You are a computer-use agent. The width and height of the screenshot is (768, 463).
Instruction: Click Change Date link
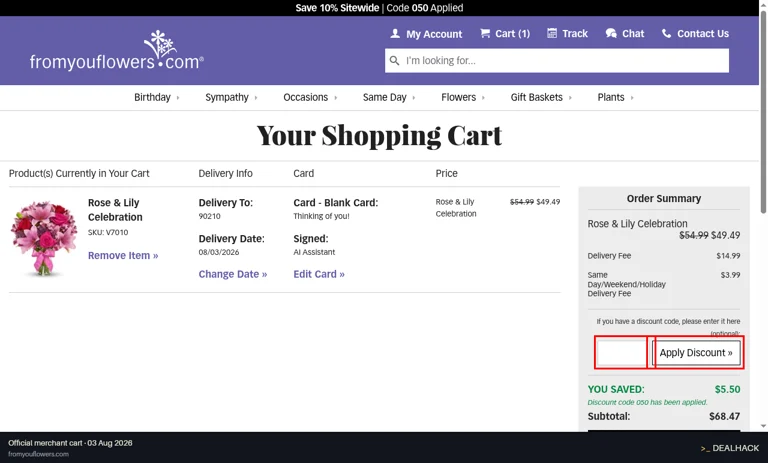coord(233,274)
